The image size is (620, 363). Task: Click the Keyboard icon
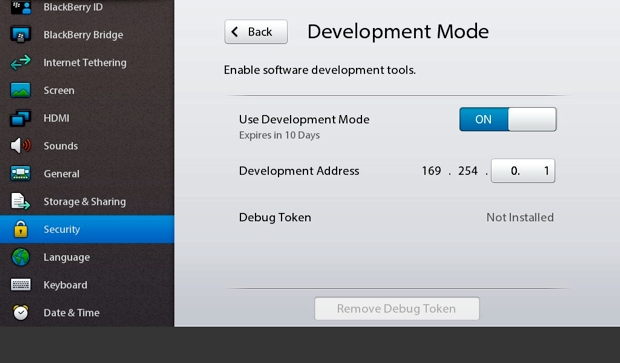tap(21, 285)
